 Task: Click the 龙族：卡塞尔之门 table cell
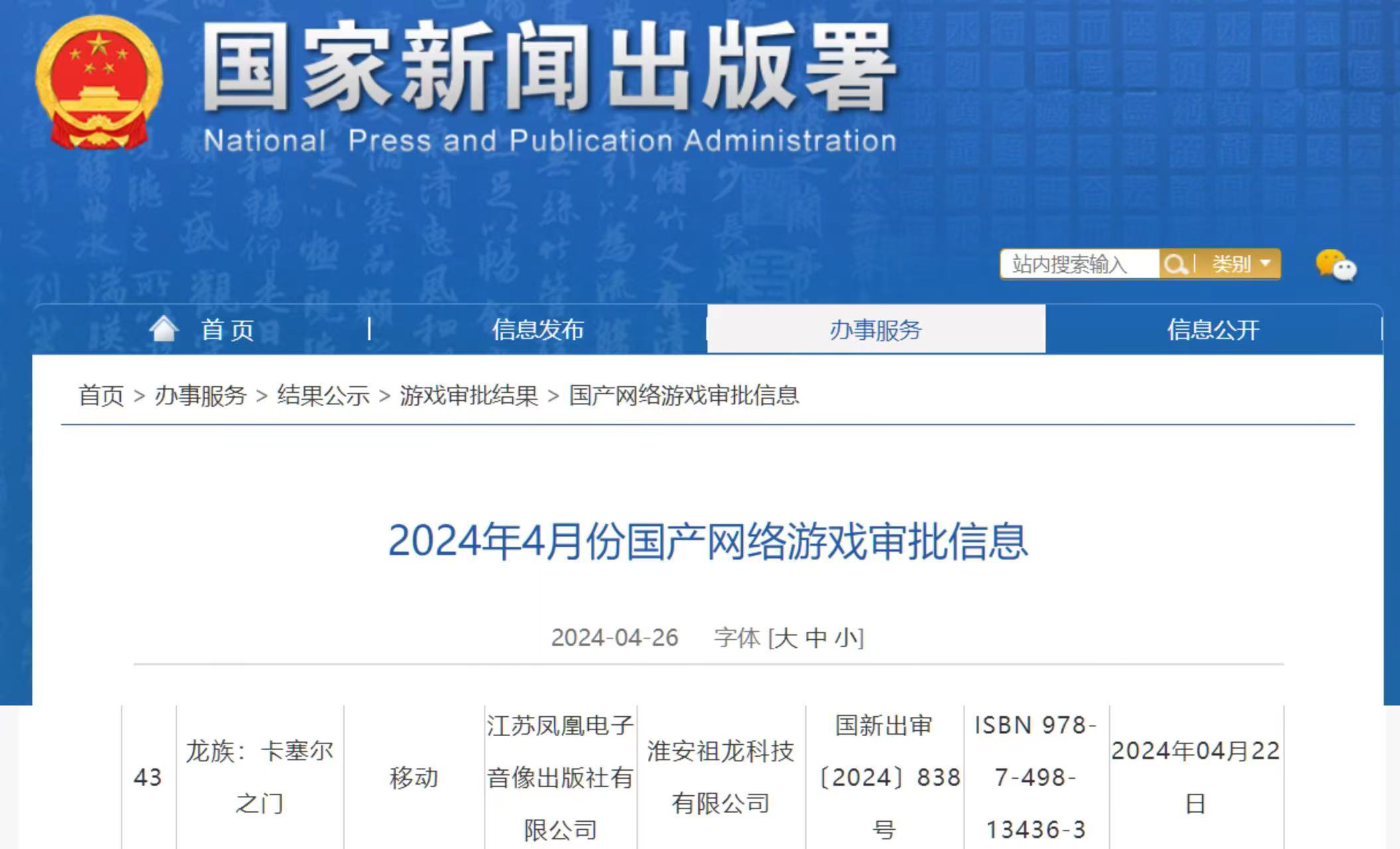point(260,777)
